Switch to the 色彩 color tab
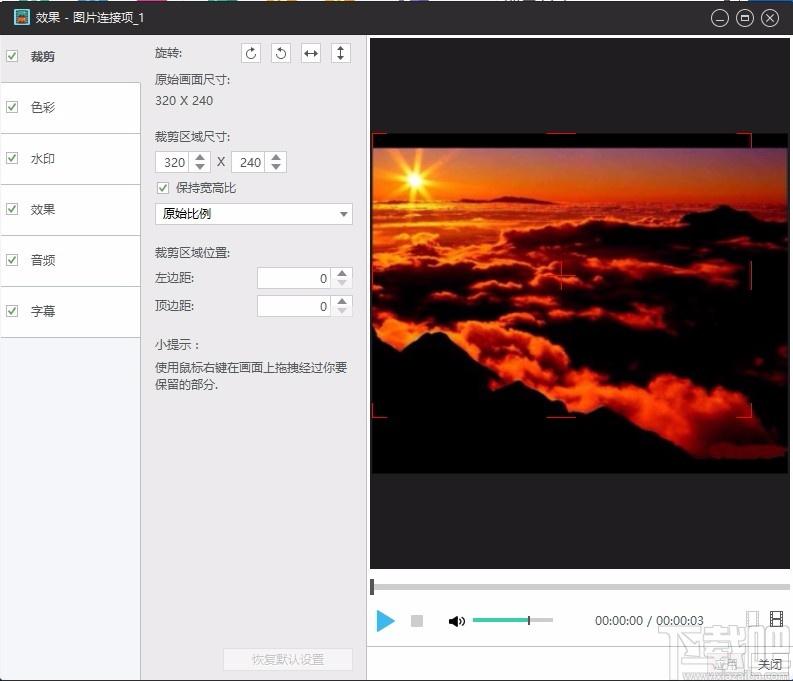This screenshot has height=681, width=793. coord(70,108)
